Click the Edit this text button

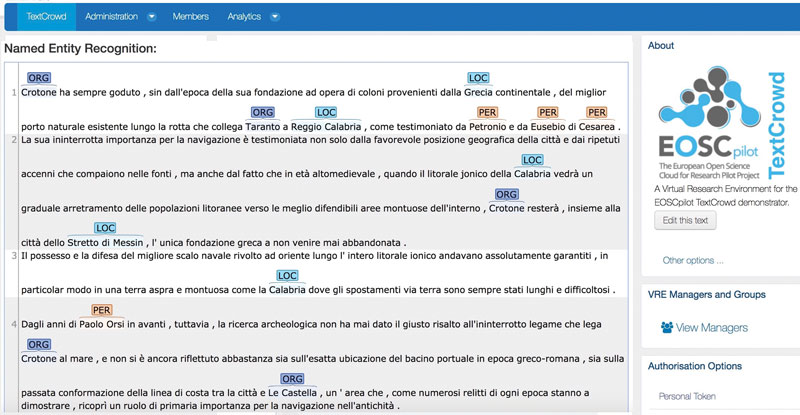(685, 221)
